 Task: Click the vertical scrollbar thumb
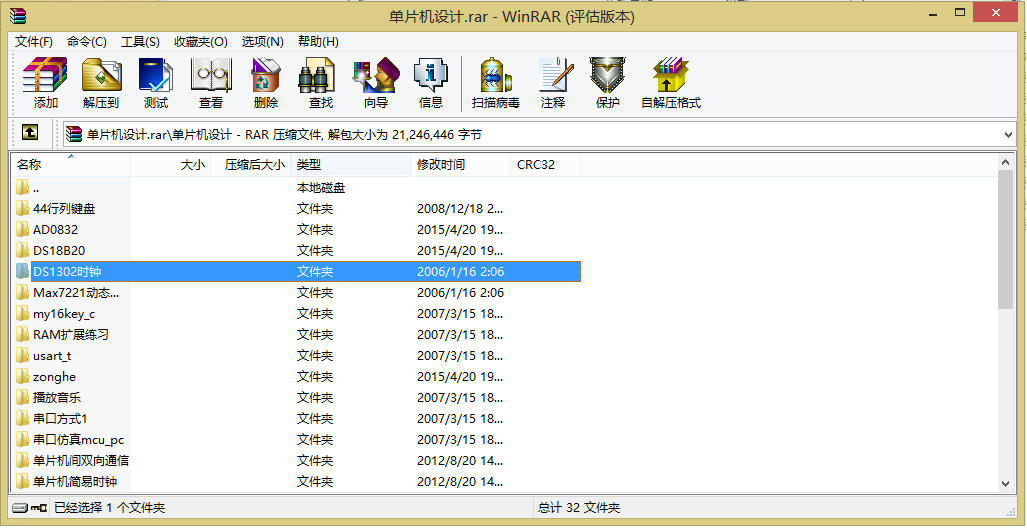(x=1005, y=239)
